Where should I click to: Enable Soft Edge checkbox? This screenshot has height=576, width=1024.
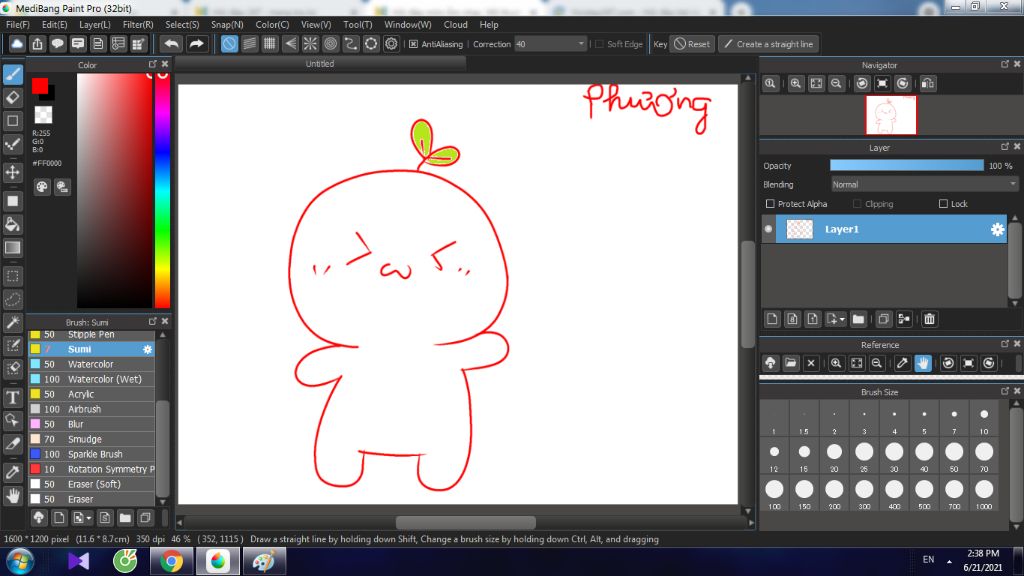click(x=600, y=44)
